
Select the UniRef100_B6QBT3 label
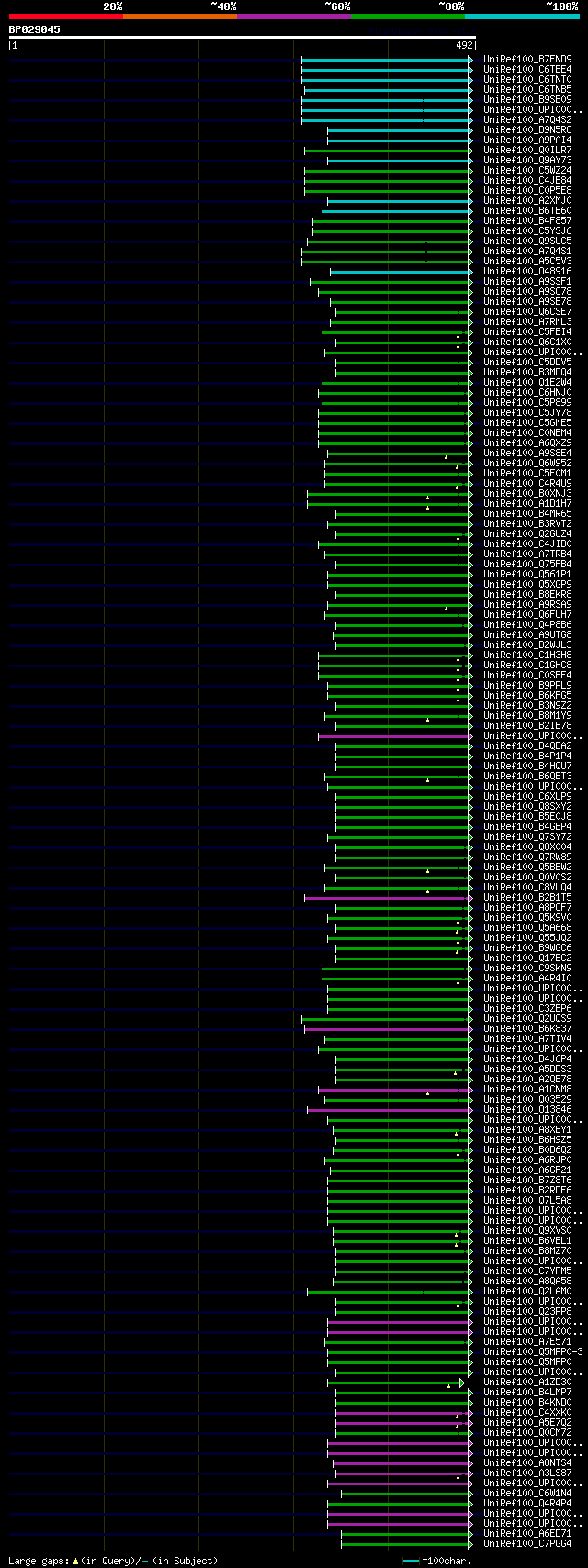(527, 776)
